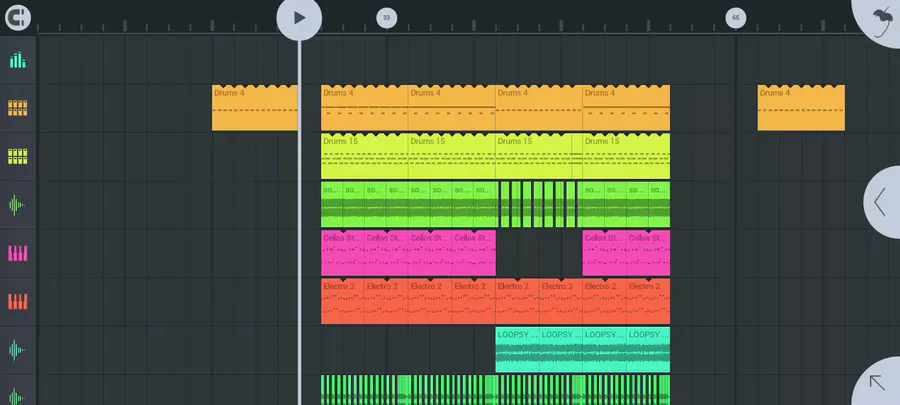Select the teal LOOPSY waveform track icon
This screenshot has height=405, width=900.
click(x=18, y=349)
